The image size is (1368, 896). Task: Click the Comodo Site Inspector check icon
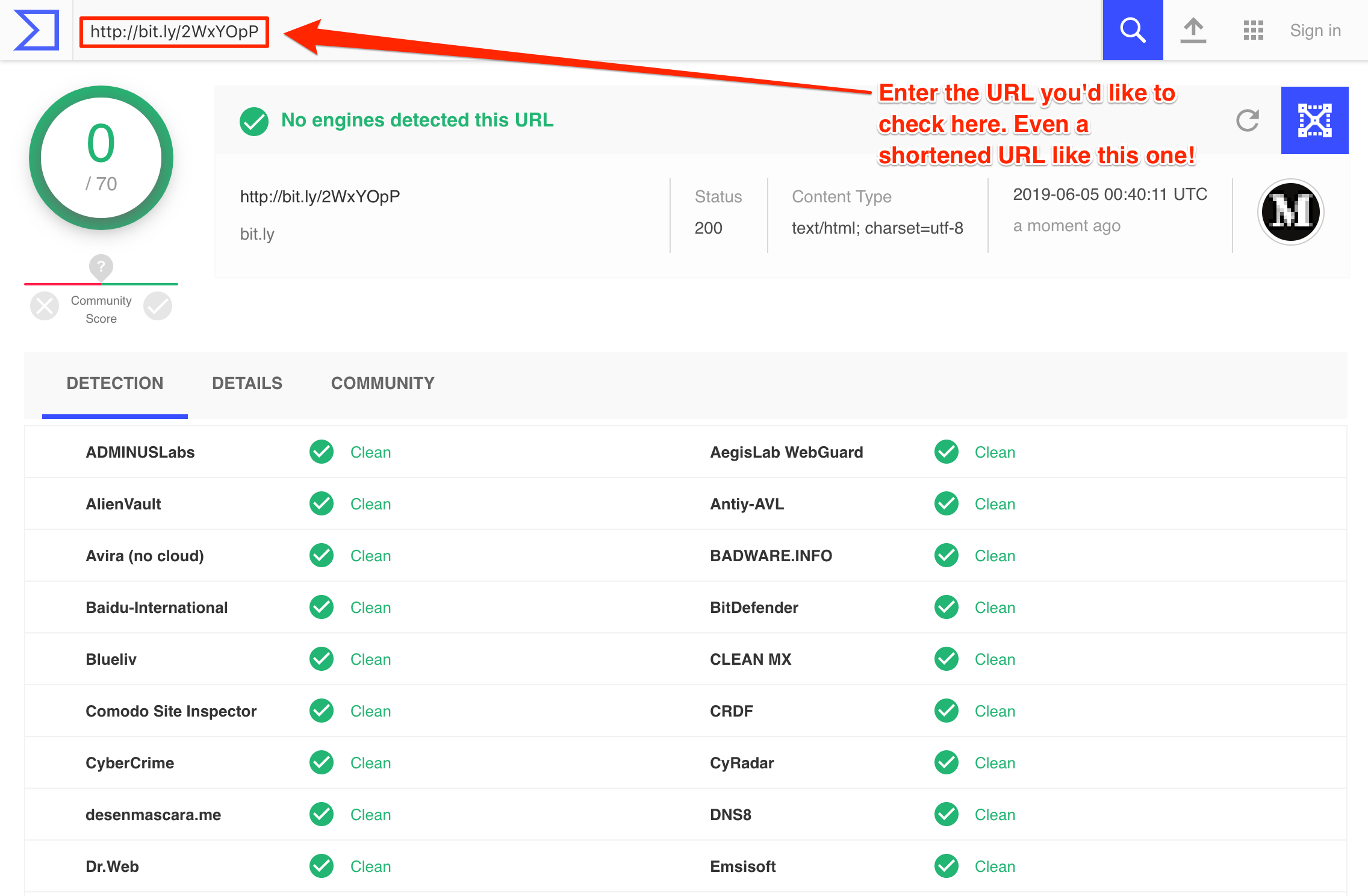point(322,711)
